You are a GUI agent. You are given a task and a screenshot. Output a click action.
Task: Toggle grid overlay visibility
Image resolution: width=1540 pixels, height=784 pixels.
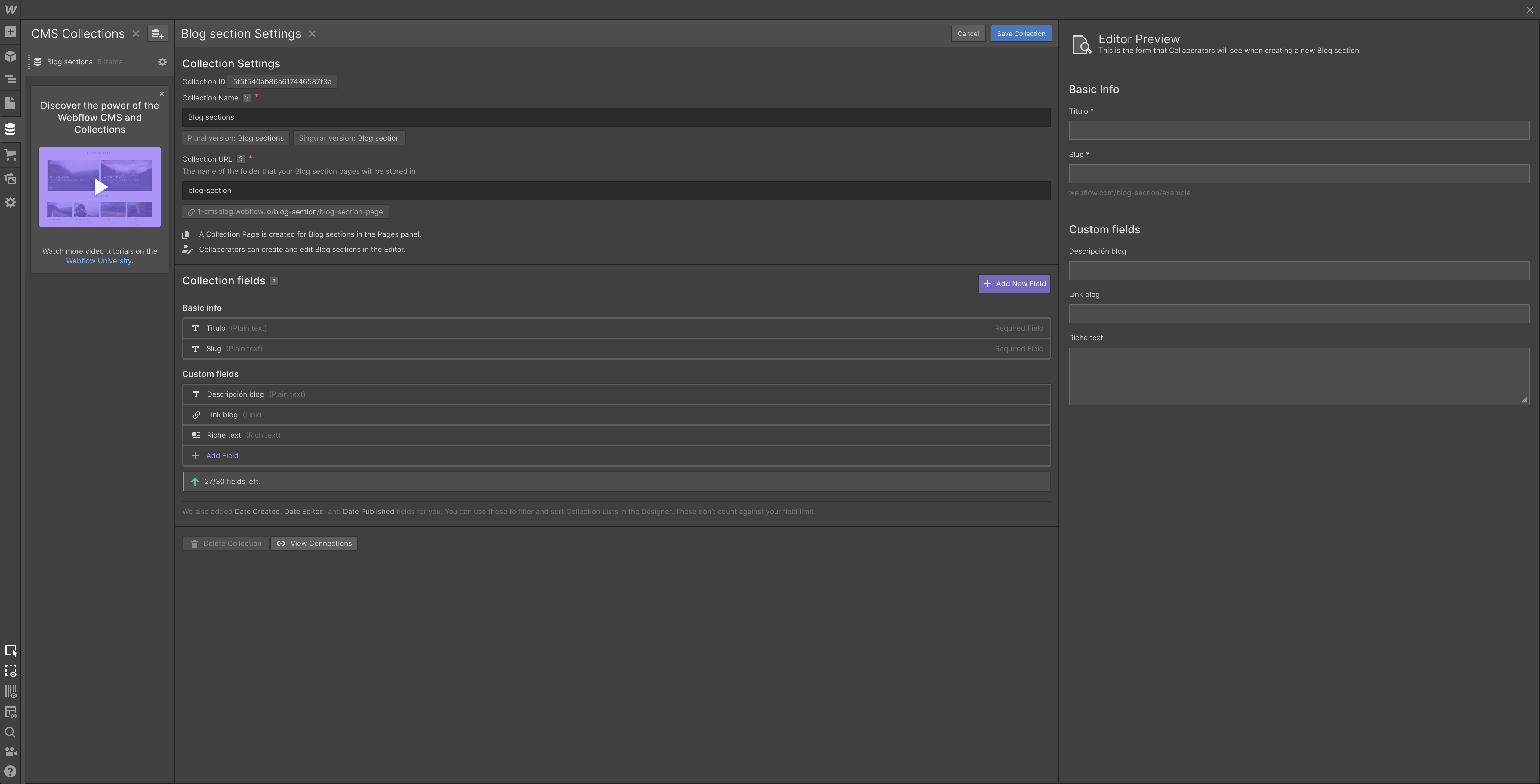pyautogui.click(x=11, y=691)
